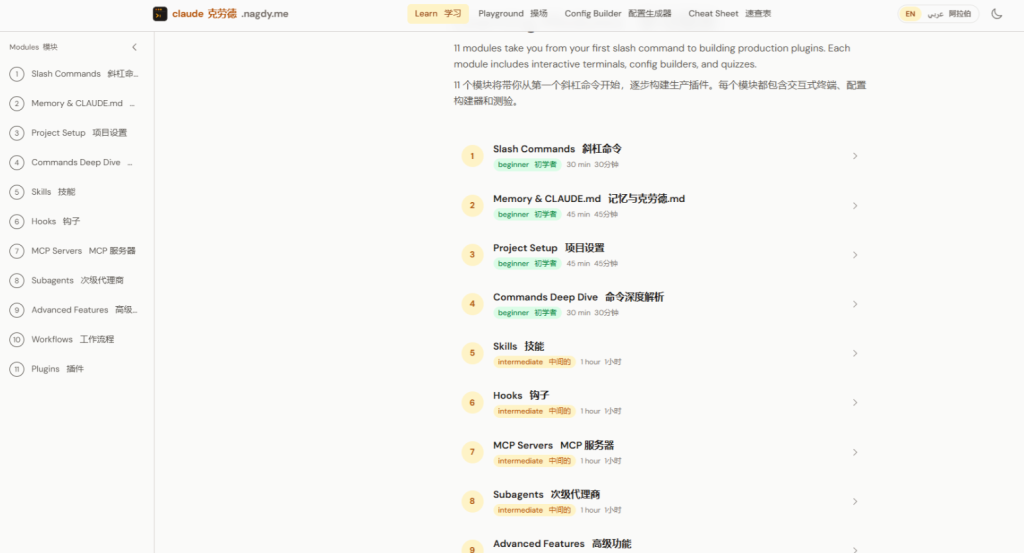Open the Playground tab
Screen dimensions: 1024x553
tap(512, 14)
